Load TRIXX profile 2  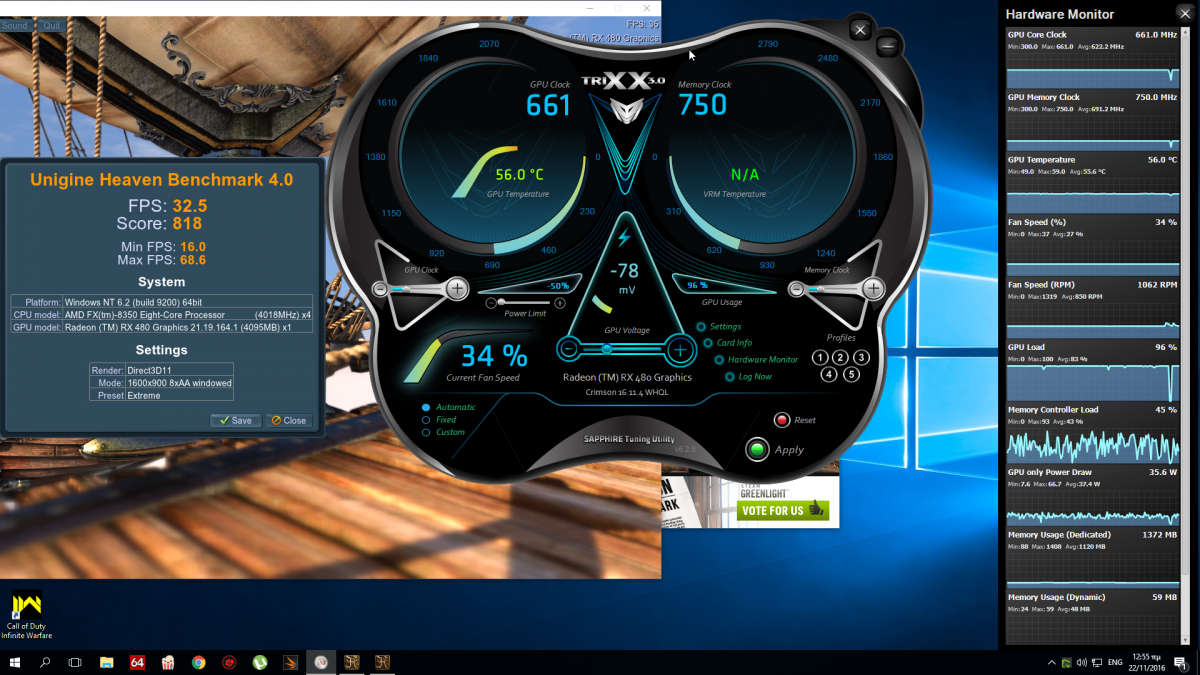pyautogui.click(x=841, y=357)
